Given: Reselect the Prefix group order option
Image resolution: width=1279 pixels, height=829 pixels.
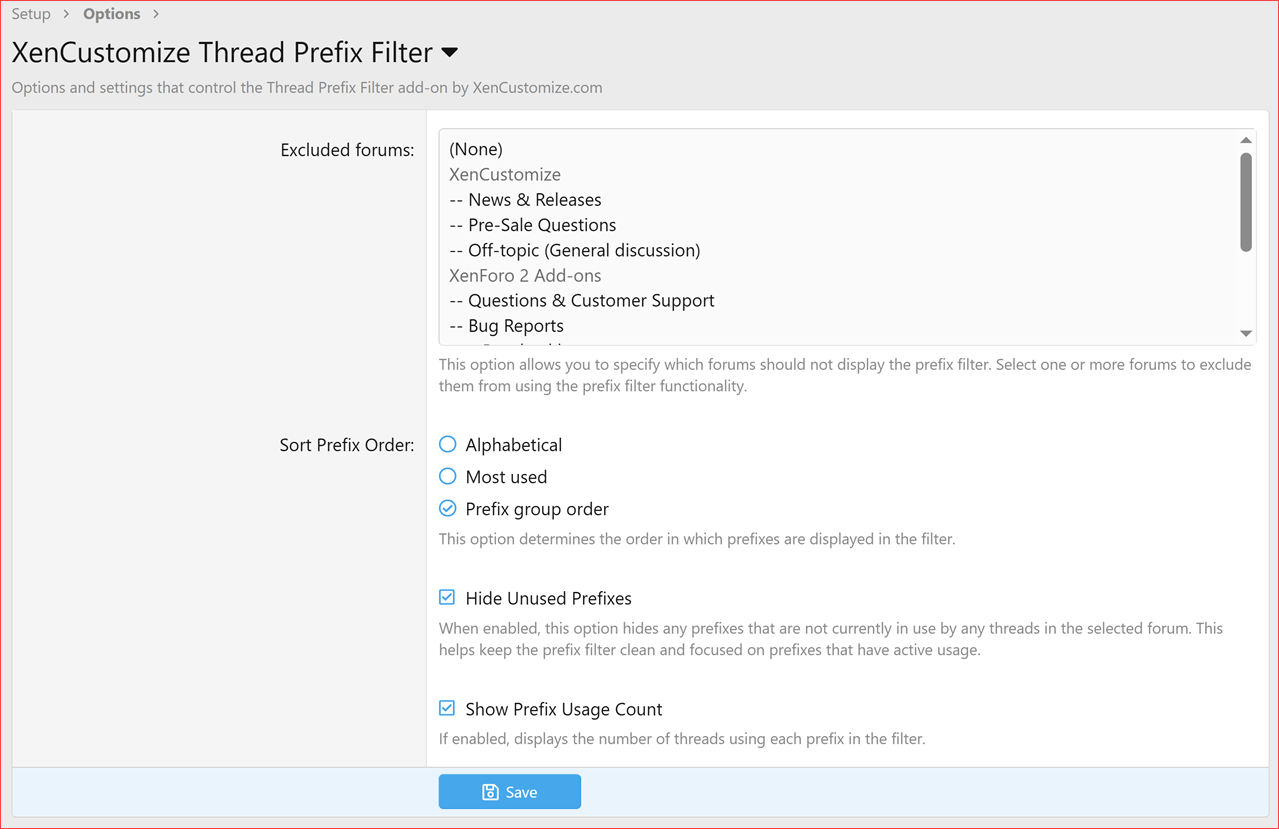Looking at the screenshot, I should pyautogui.click(x=447, y=508).
